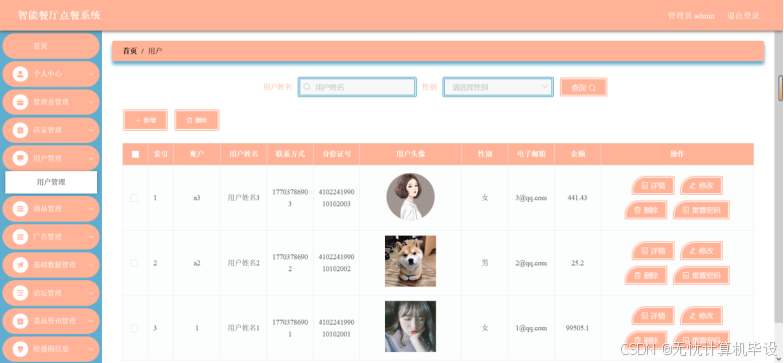Image resolution: width=784 pixels, height=363 pixels.
Task: Click 重置密码 for user a3
Action: pyautogui.click(x=701, y=210)
